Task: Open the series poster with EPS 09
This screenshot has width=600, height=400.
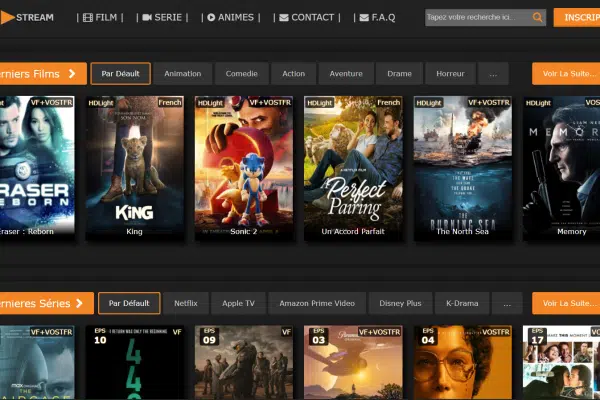Action: coord(244,362)
